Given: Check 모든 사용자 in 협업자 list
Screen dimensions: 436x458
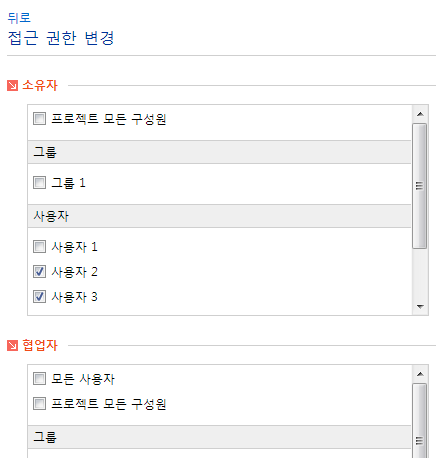Looking at the screenshot, I should [39, 379].
